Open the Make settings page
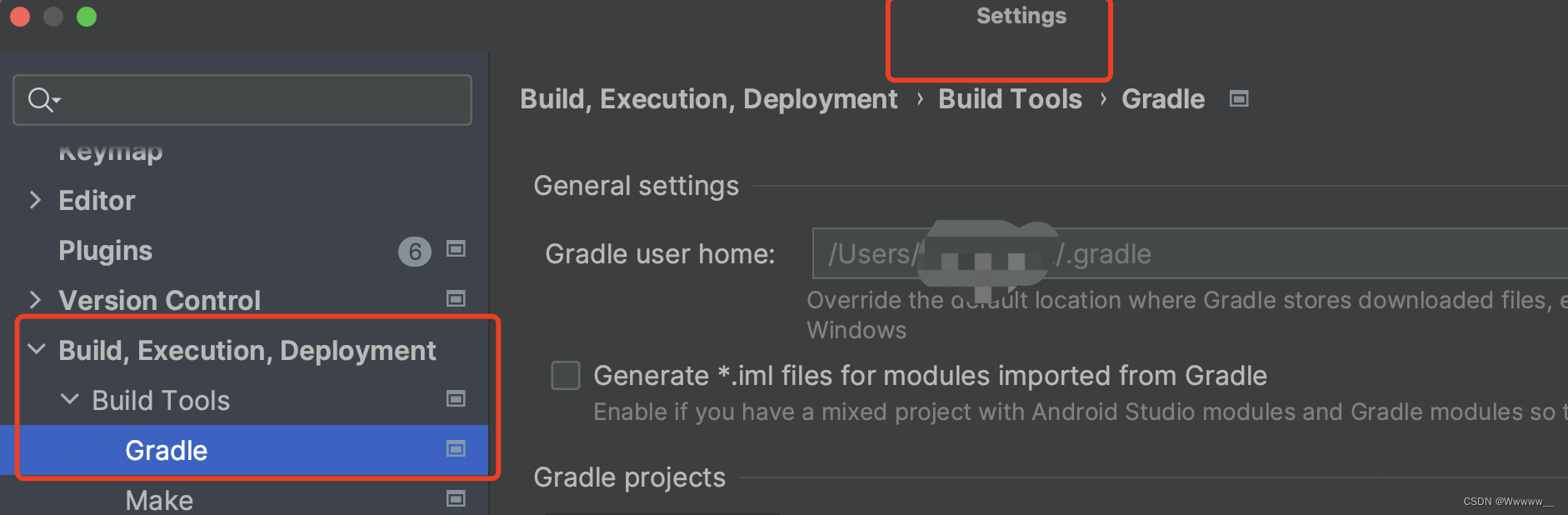Viewport: 1568px width, 515px height. [159, 500]
